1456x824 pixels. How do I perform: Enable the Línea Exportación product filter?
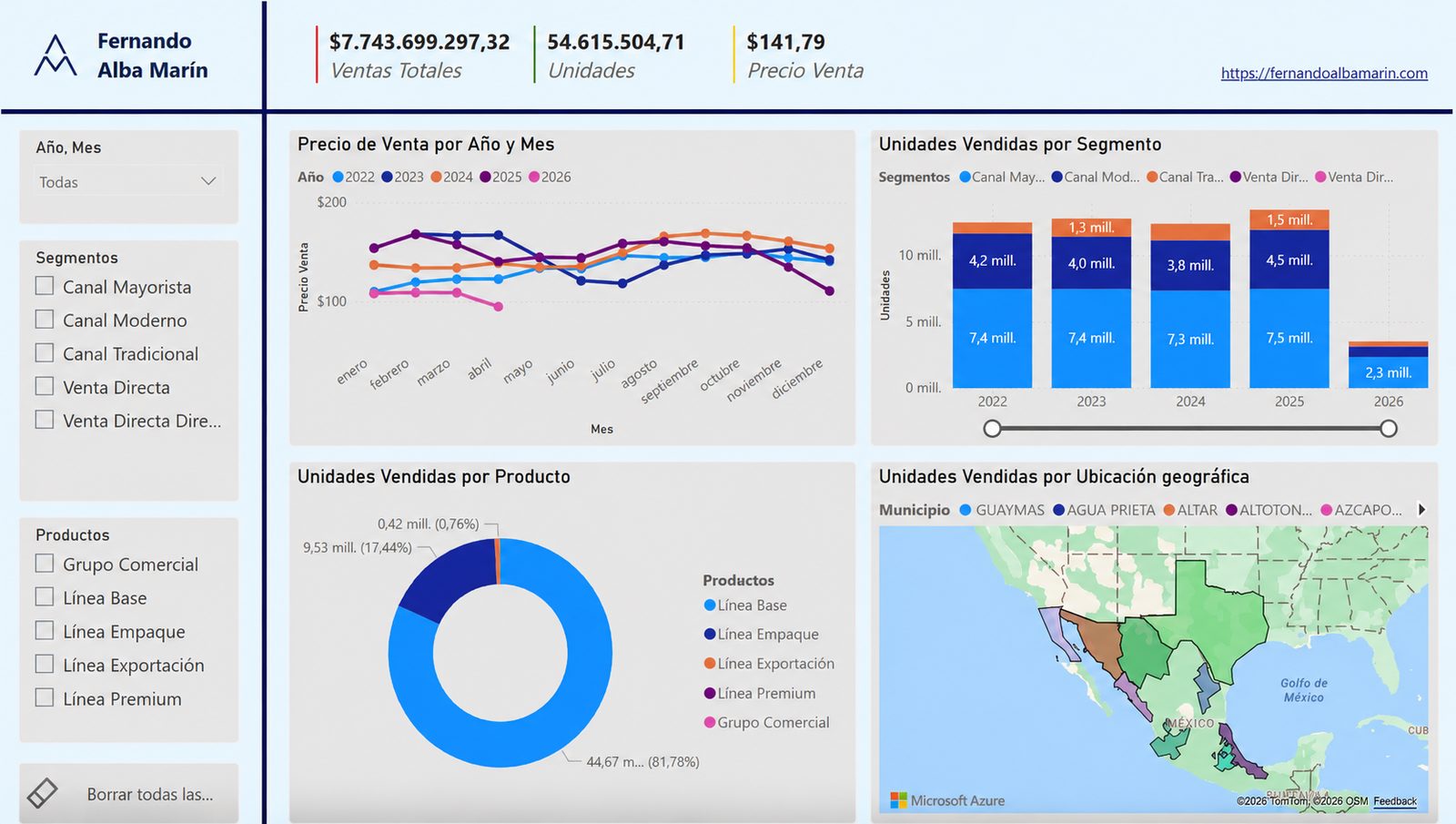[45, 664]
